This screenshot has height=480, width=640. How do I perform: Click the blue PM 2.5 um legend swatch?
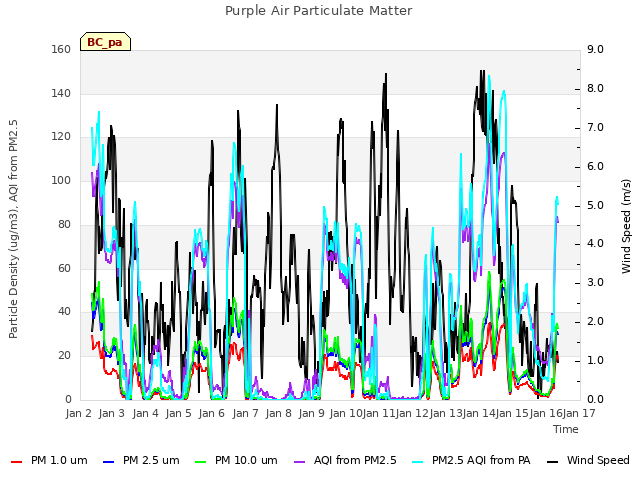coord(109,462)
